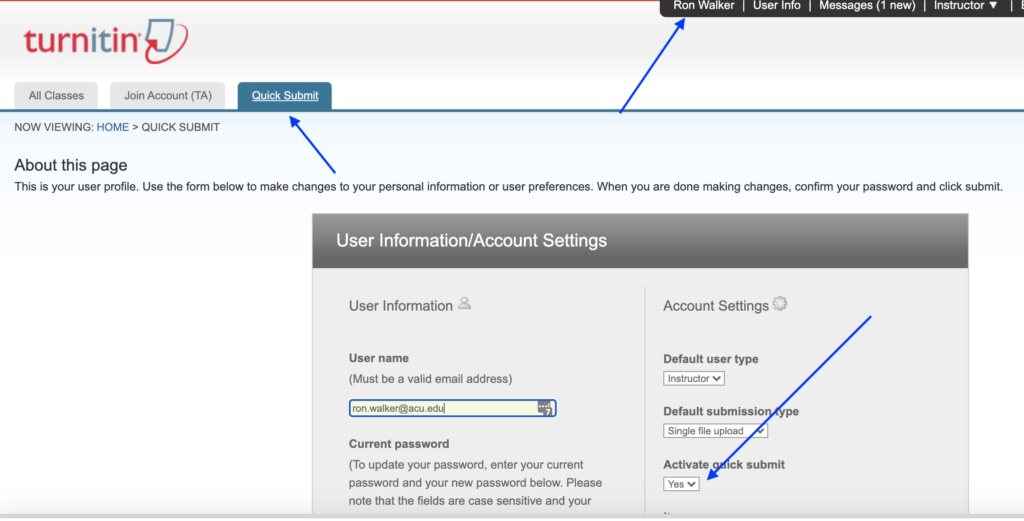Screen dimensions: 1024x521
Task: Expand the Default submission type dropdown
Action: (x=715, y=431)
